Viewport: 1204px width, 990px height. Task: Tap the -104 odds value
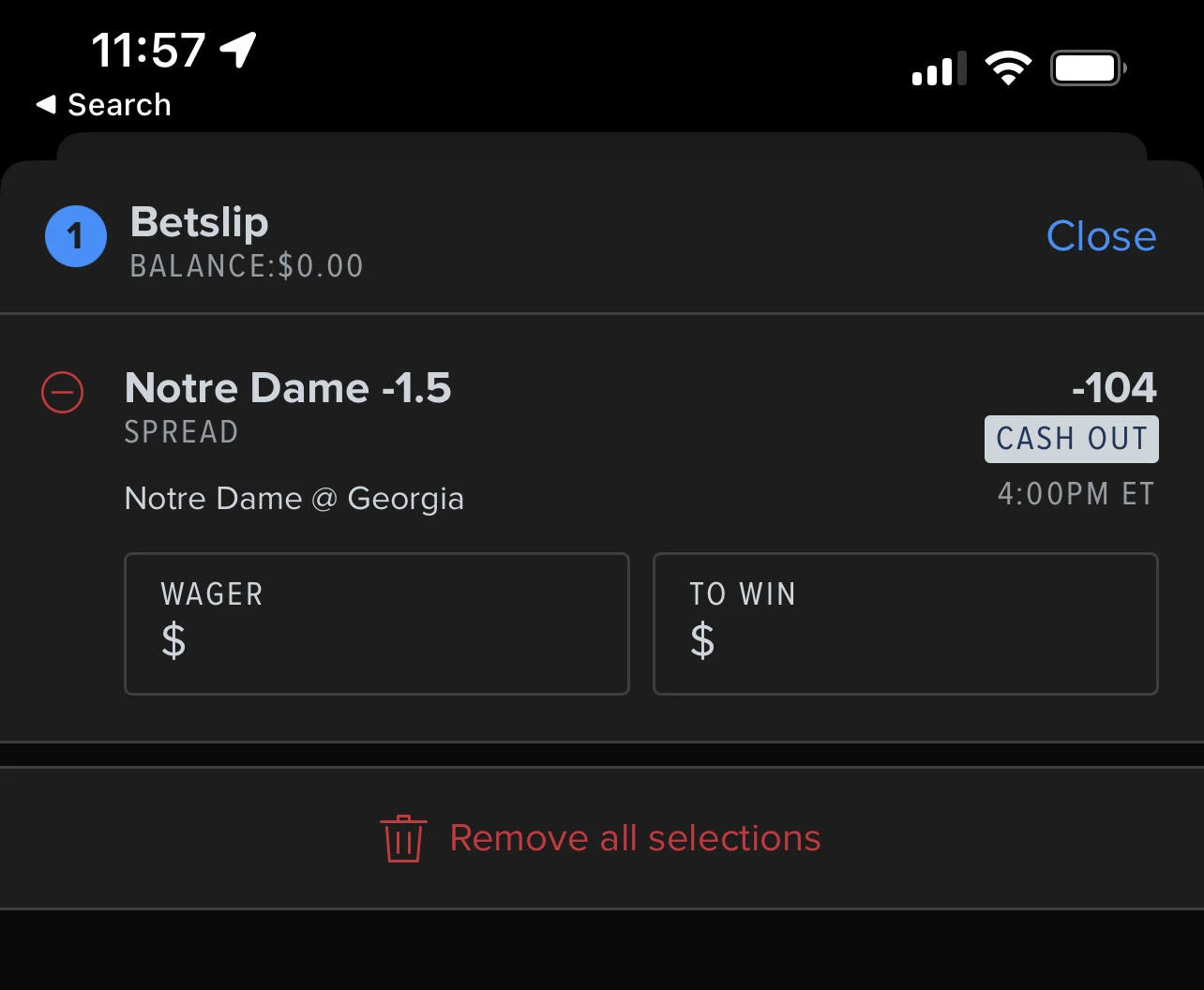coord(1114,388)
